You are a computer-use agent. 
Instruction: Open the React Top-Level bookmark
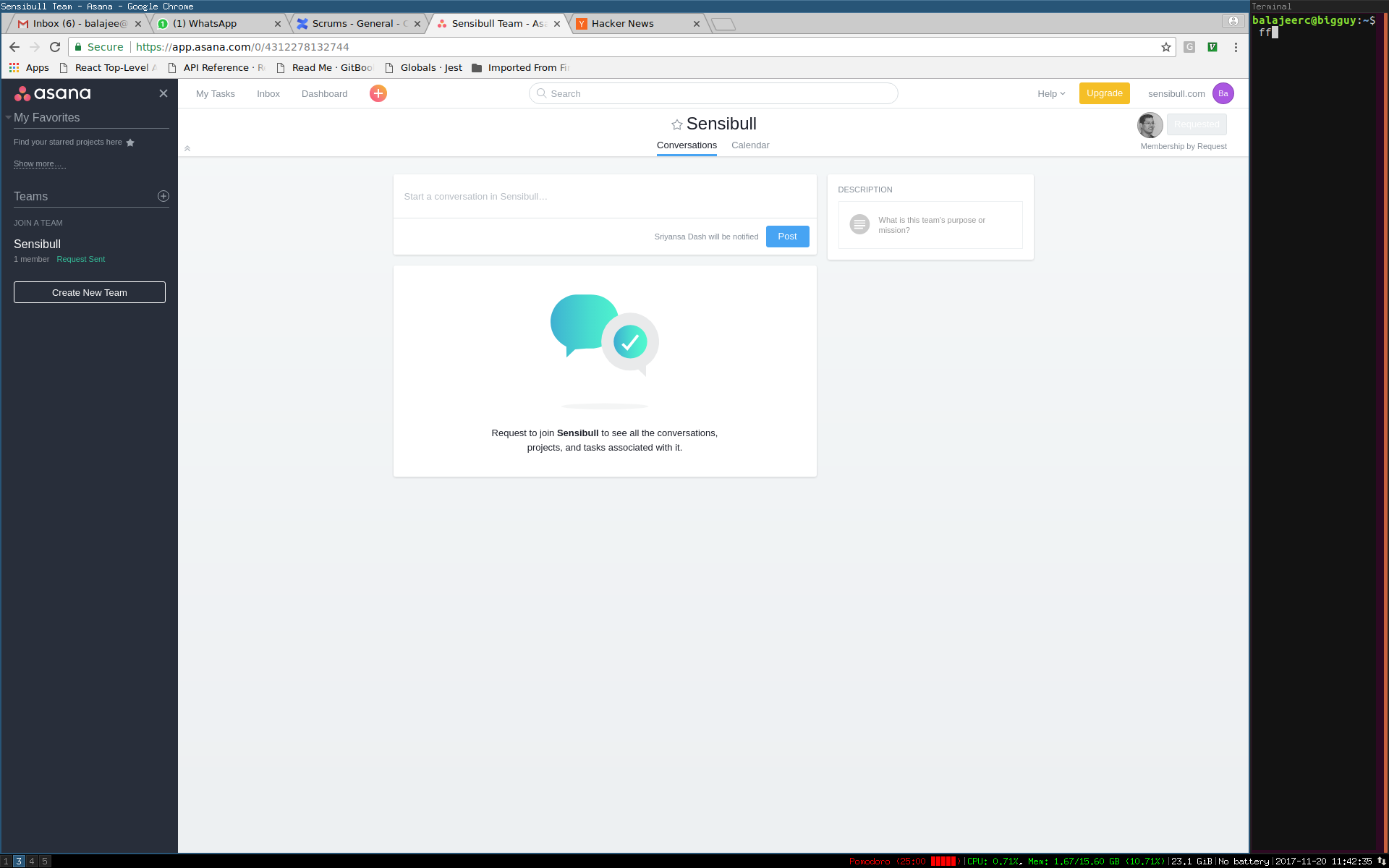pyautogui.click(x=108, y=67)
